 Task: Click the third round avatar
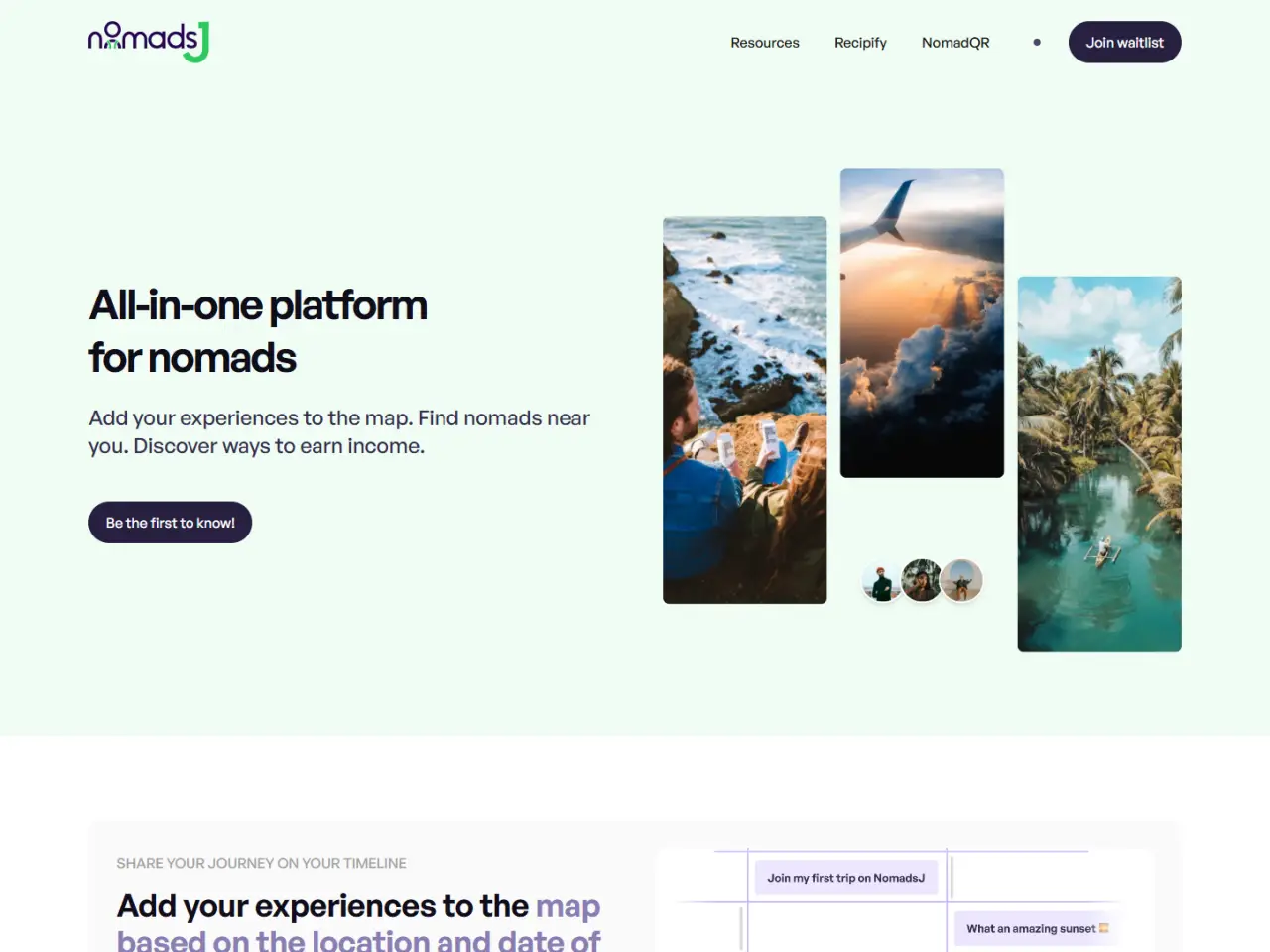click(961, 580)
